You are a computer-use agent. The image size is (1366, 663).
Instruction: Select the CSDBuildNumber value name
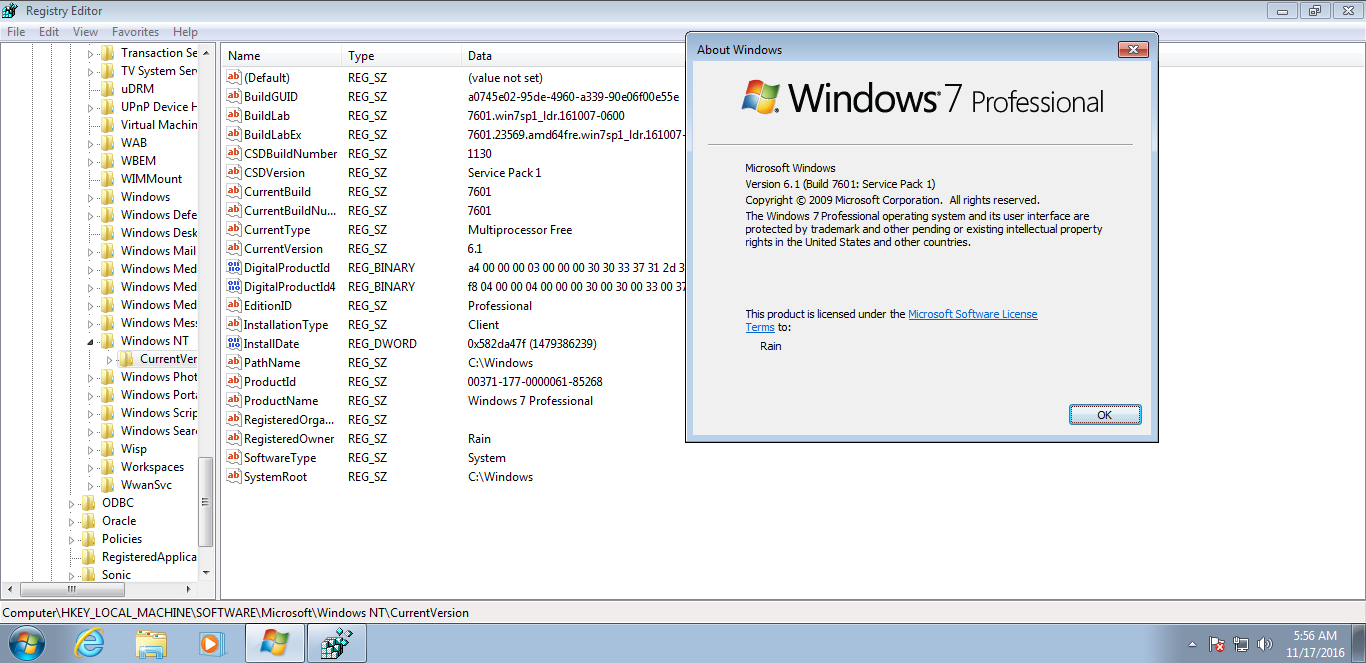tap(290, 154)
